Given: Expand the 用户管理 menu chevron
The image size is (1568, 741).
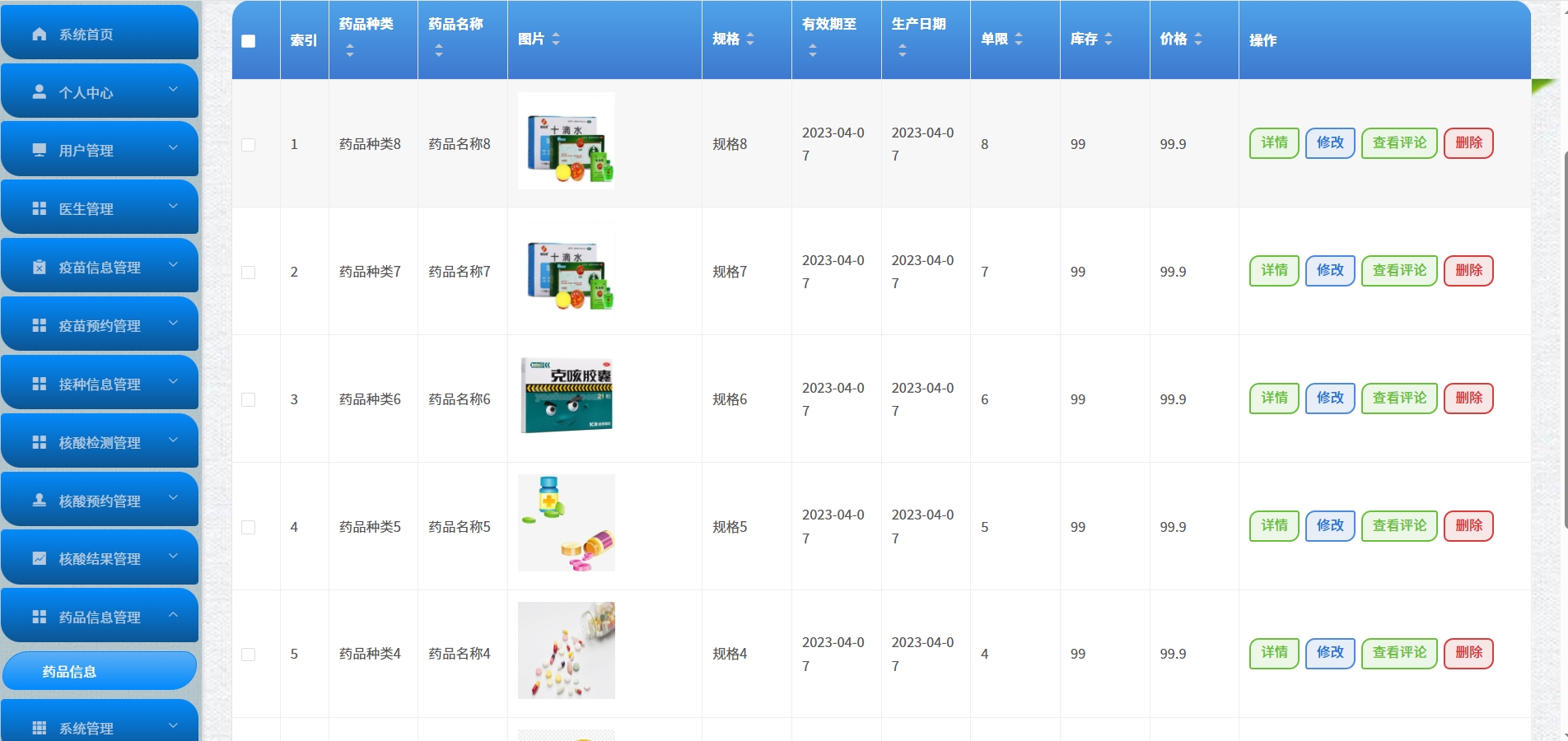Looking at the screenshot, I should (x=173, y=147).
